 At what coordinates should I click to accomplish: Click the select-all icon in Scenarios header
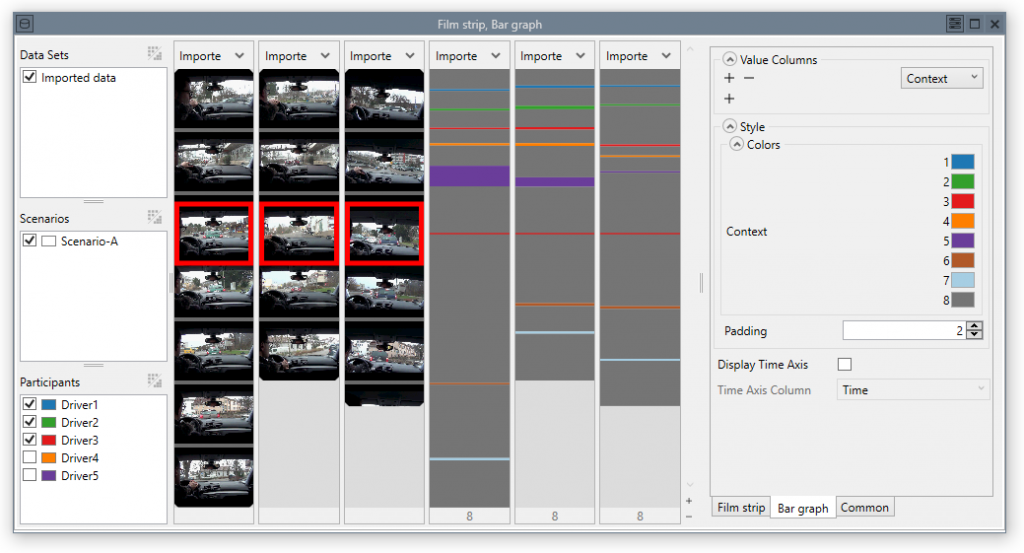click(x=154, y=216)
